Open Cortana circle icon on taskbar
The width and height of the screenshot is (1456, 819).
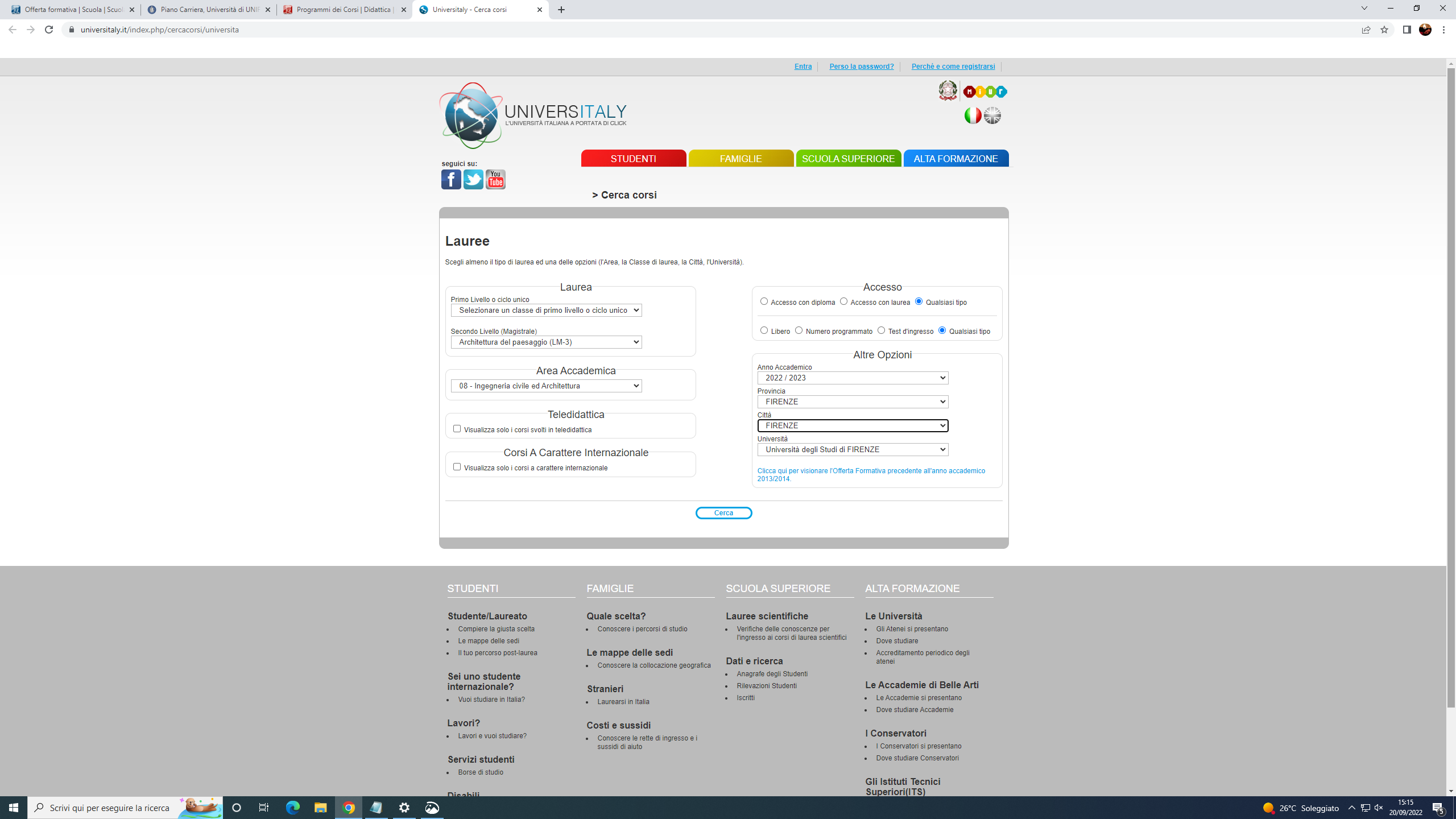coord(237,808)
